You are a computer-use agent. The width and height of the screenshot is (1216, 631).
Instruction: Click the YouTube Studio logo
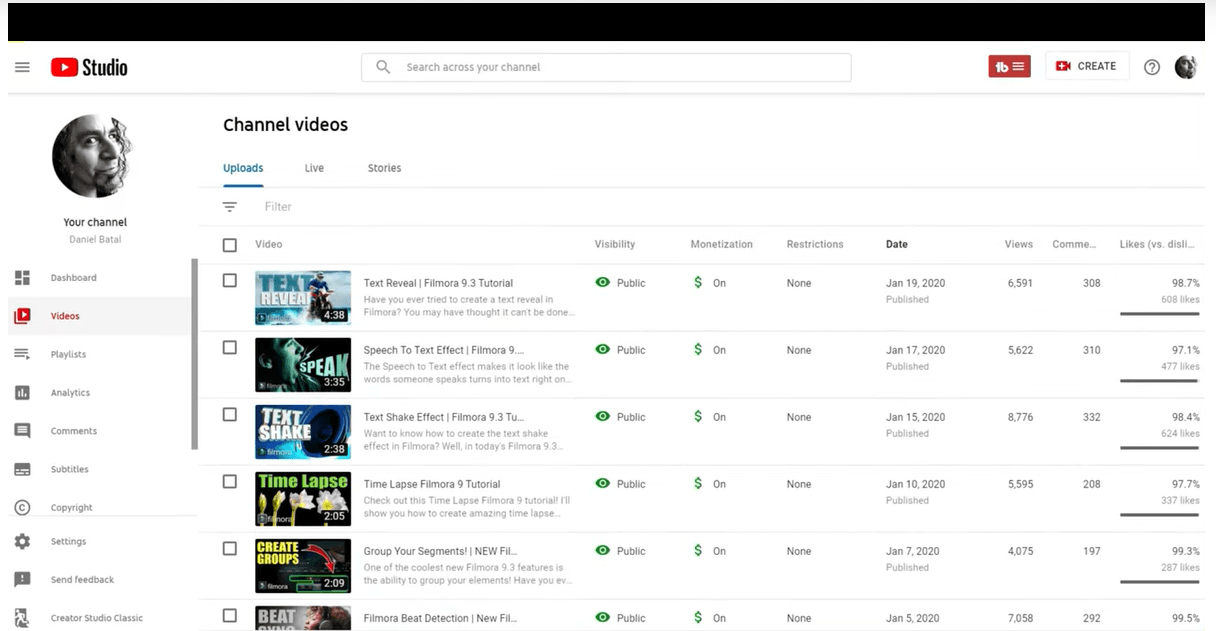tap(89, 67)
